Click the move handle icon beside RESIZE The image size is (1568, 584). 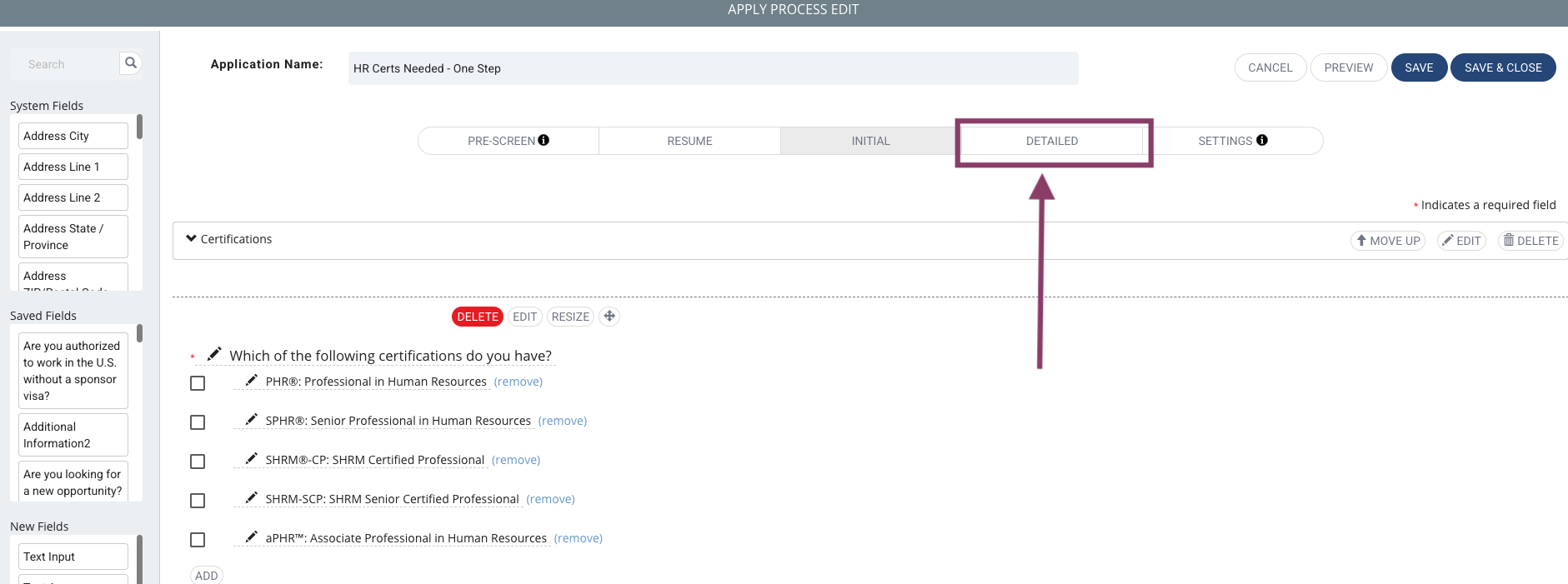click(x=609, y=317)
